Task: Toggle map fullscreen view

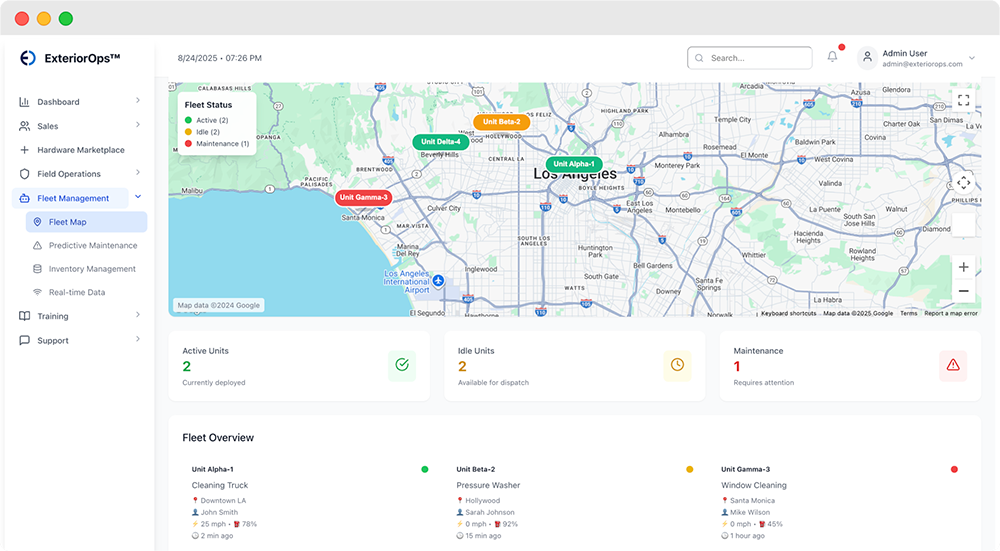Action: pos(963,100)
